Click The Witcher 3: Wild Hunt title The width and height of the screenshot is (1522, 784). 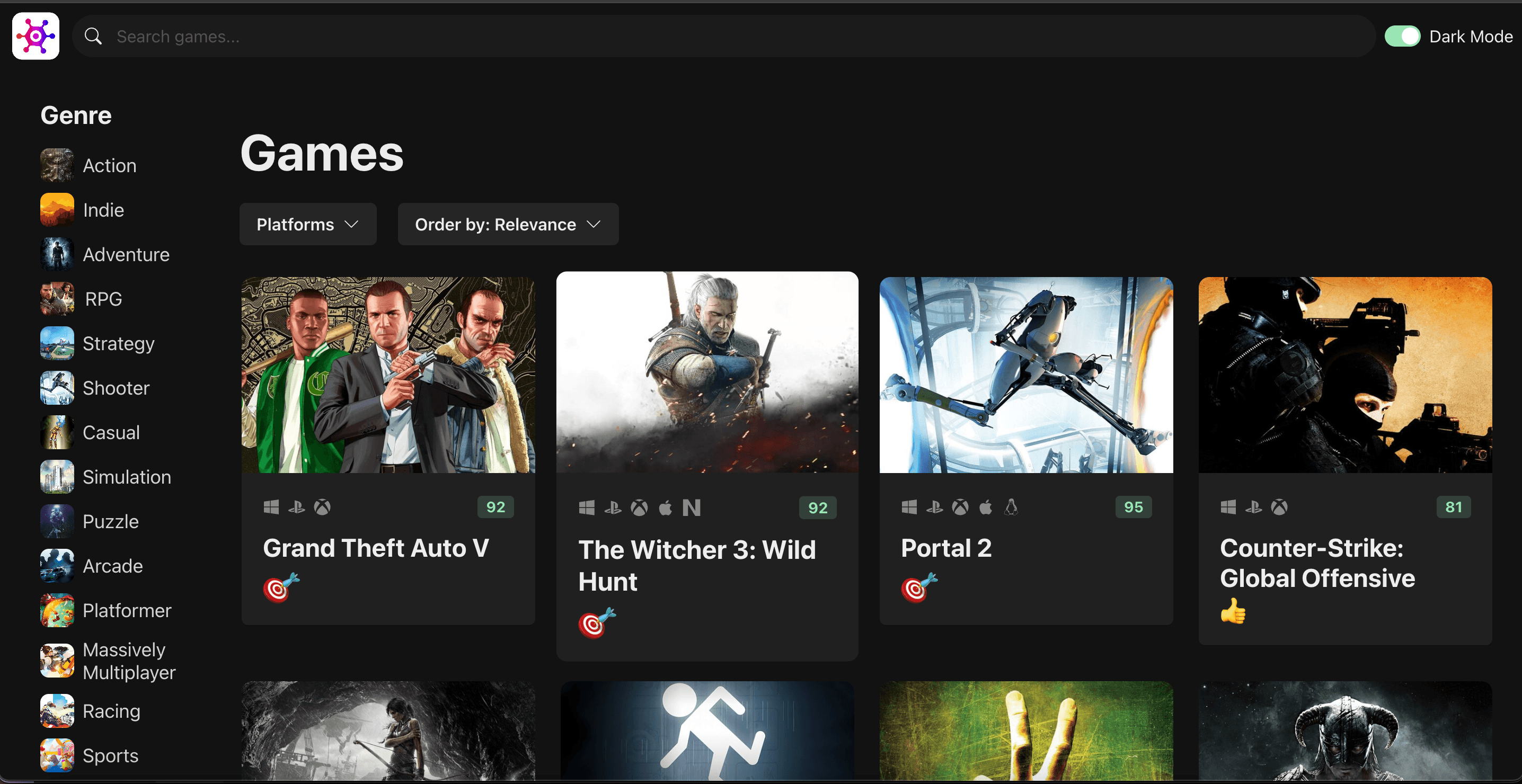tap(697, 565)
